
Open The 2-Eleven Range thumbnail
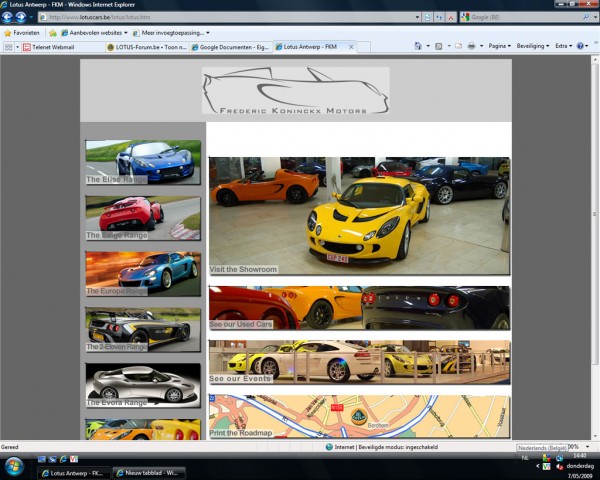tap(143, 330)
